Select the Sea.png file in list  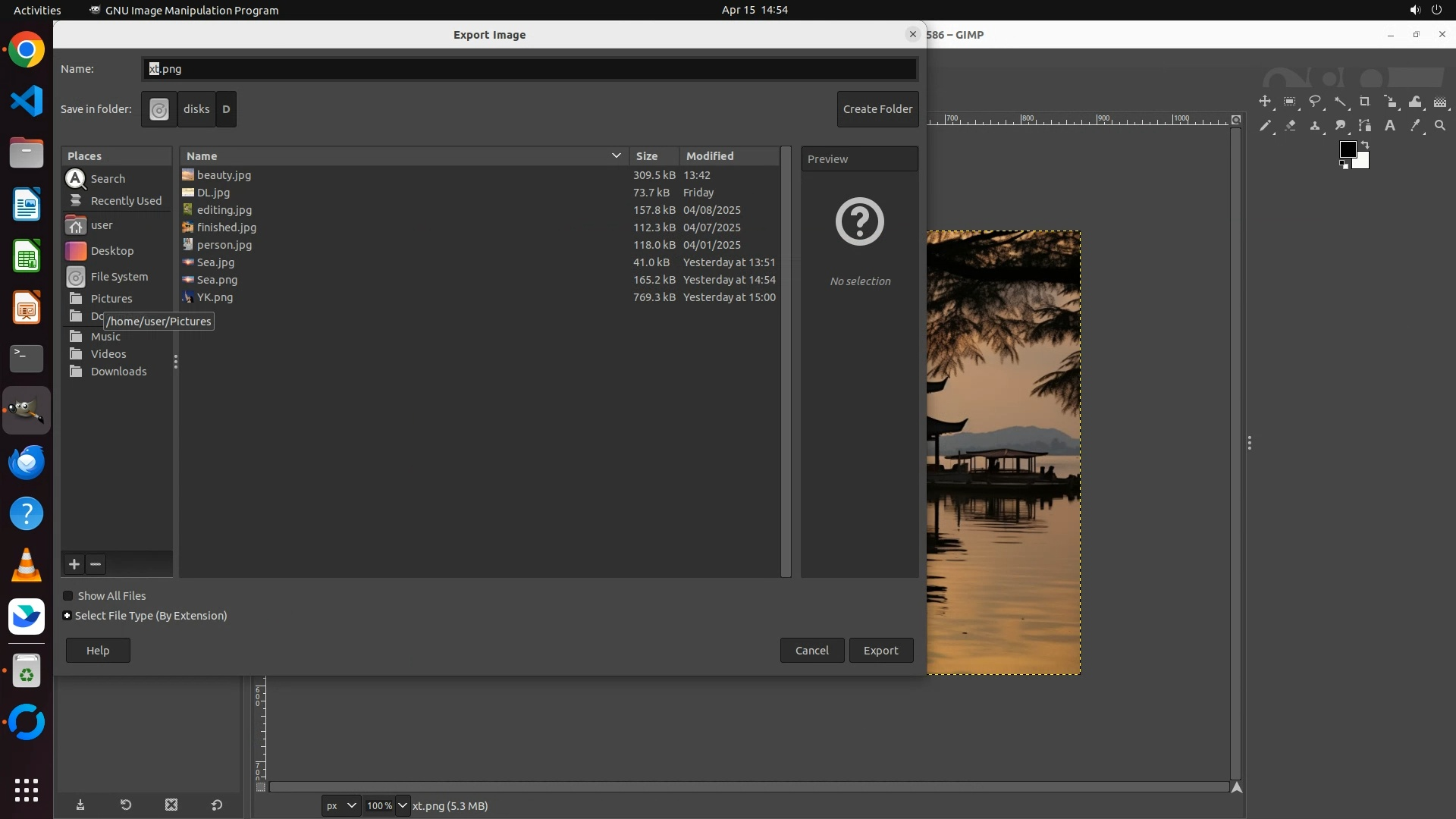(217, 280)
